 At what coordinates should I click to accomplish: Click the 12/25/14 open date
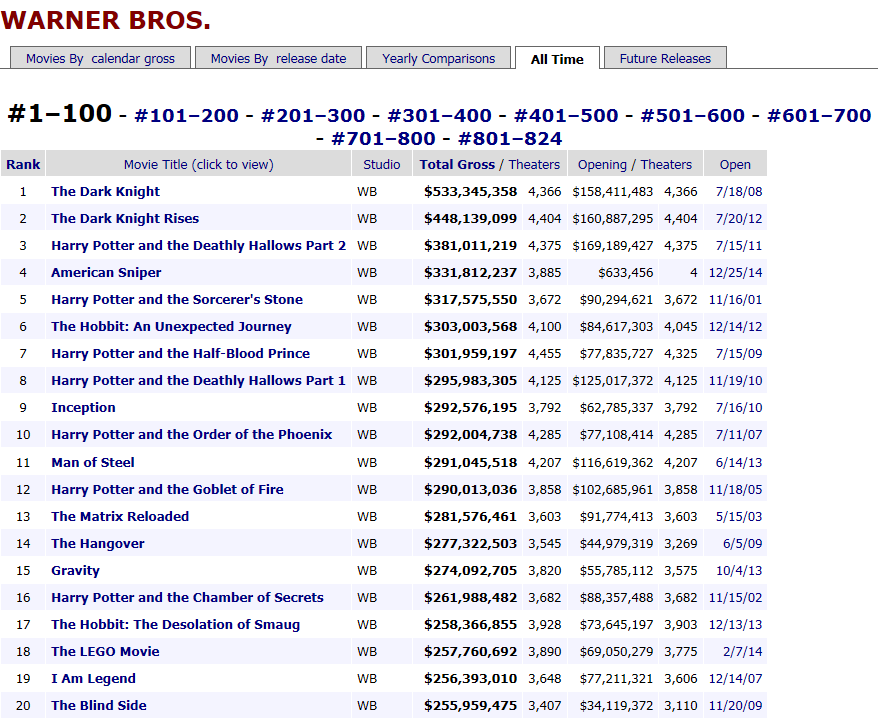pyautogui.click(x=735, y=273)
